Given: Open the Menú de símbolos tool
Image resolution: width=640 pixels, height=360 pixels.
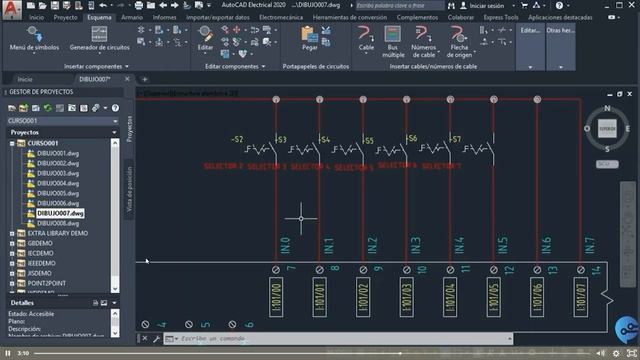Looking at the screenshot, I should click(34, 39).
